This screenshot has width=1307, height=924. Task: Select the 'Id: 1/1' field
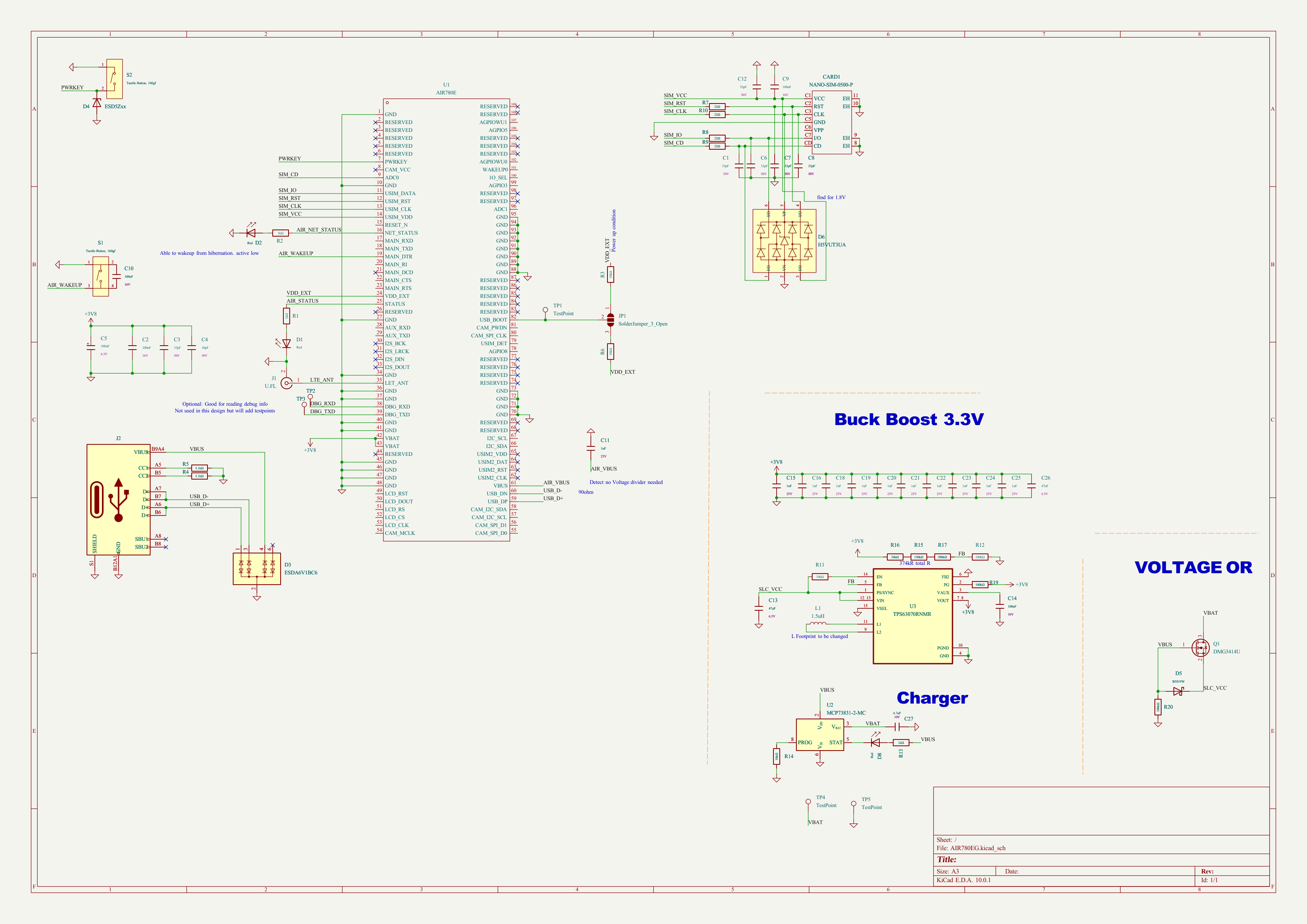point(1209,880)
